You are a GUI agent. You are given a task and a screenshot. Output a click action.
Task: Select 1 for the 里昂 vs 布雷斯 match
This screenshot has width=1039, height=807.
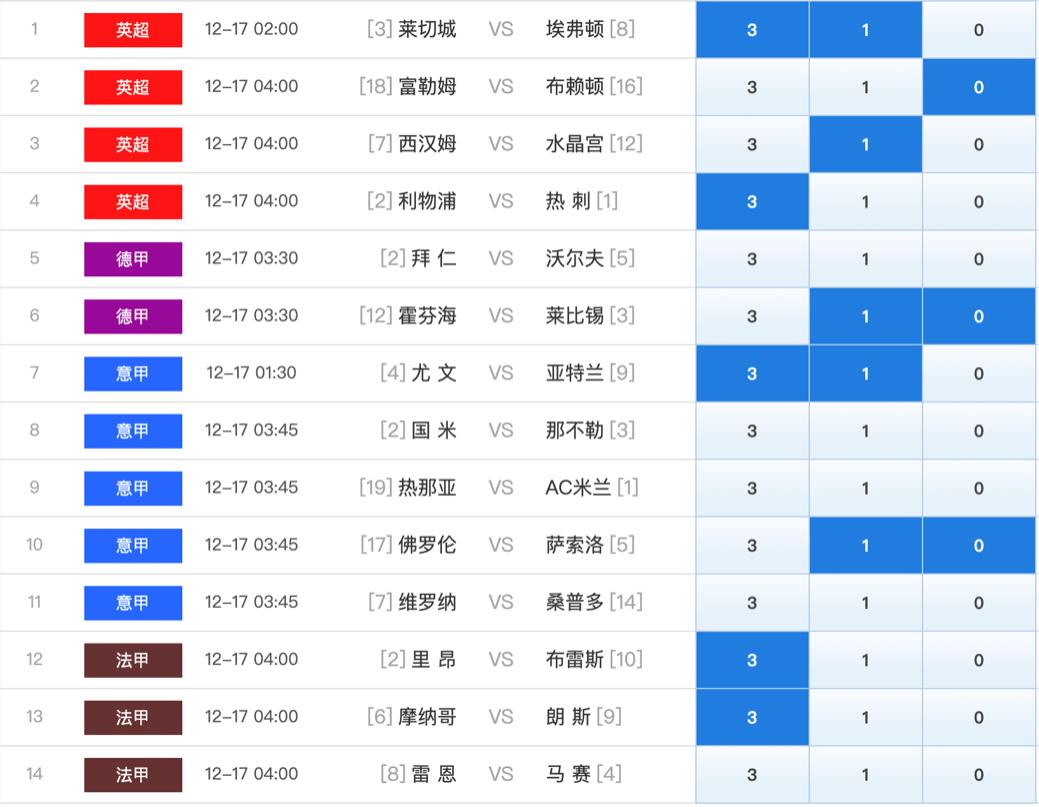click(865, 660)
